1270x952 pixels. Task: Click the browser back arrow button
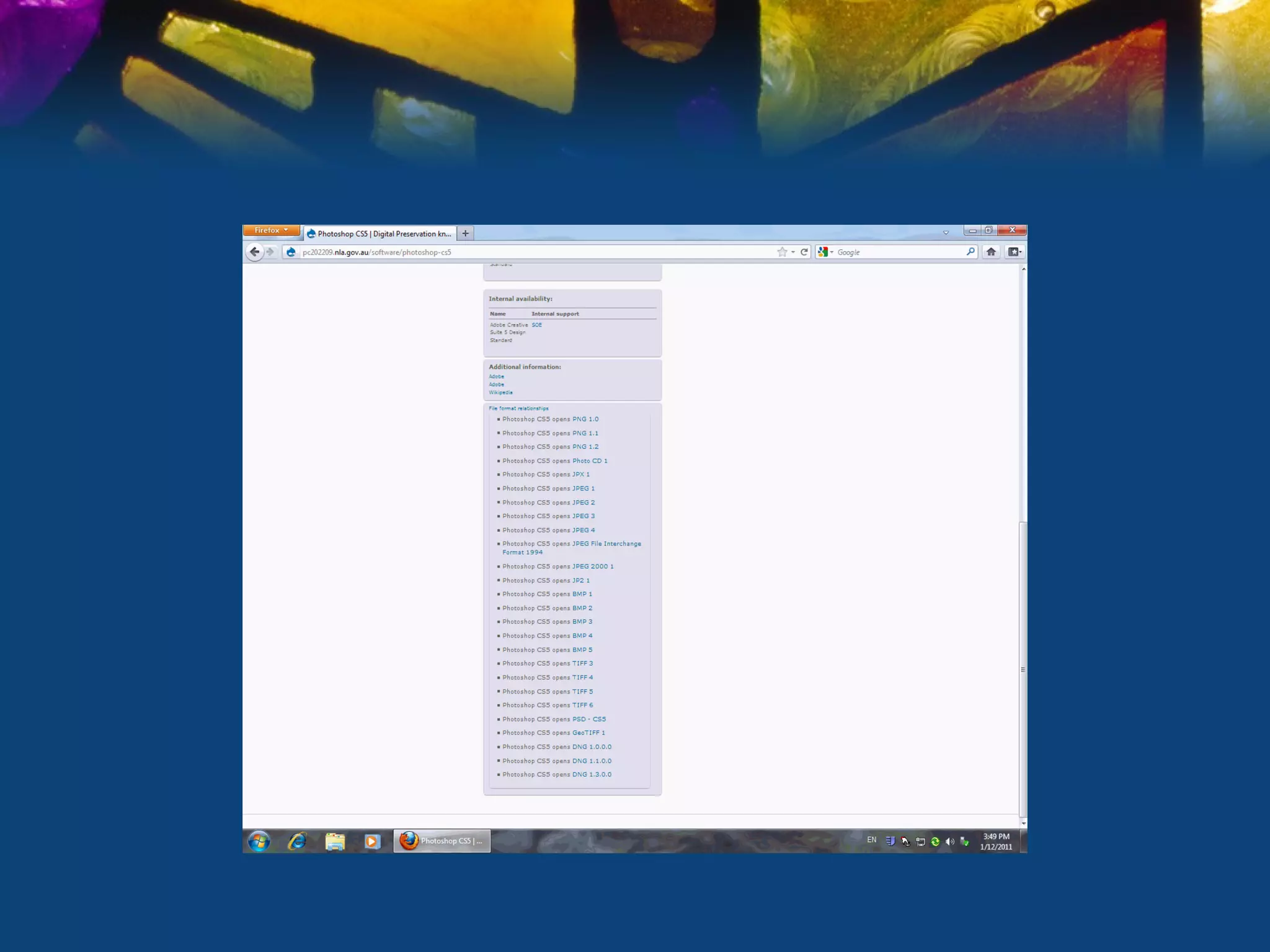tap(254, 252)
